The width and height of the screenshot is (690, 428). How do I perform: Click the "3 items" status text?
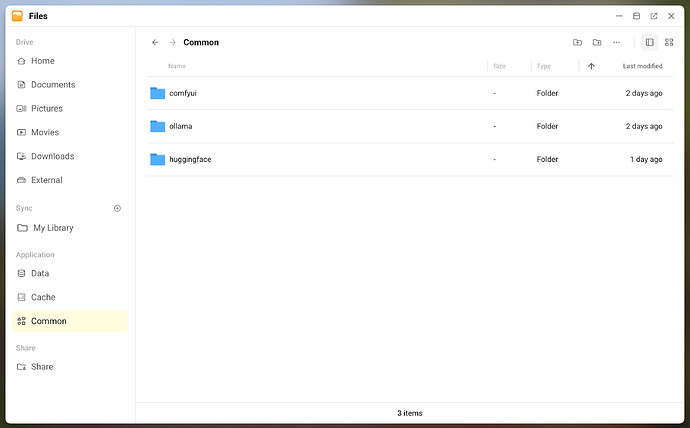[410, 413]
